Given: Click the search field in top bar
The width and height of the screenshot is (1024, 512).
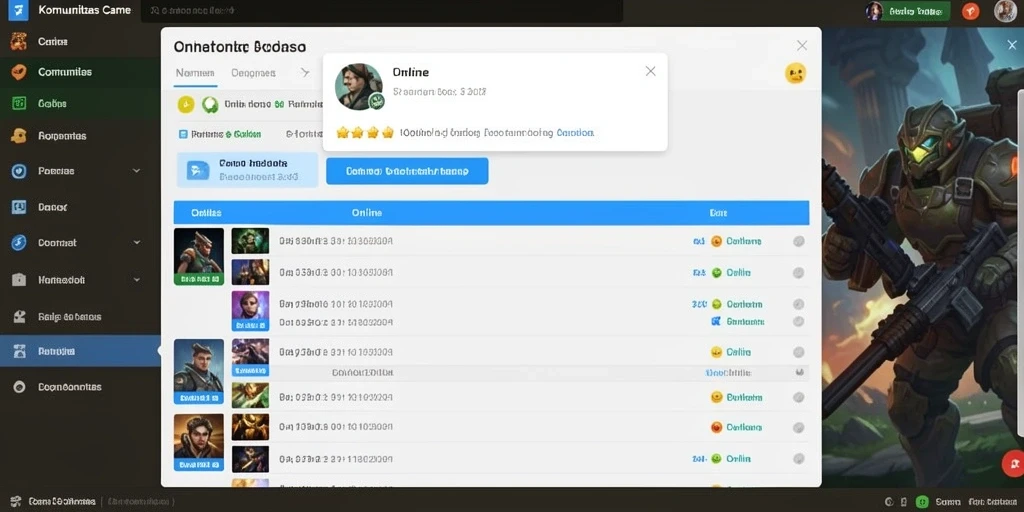Looking at the screenshot, I should coord(382,11).
